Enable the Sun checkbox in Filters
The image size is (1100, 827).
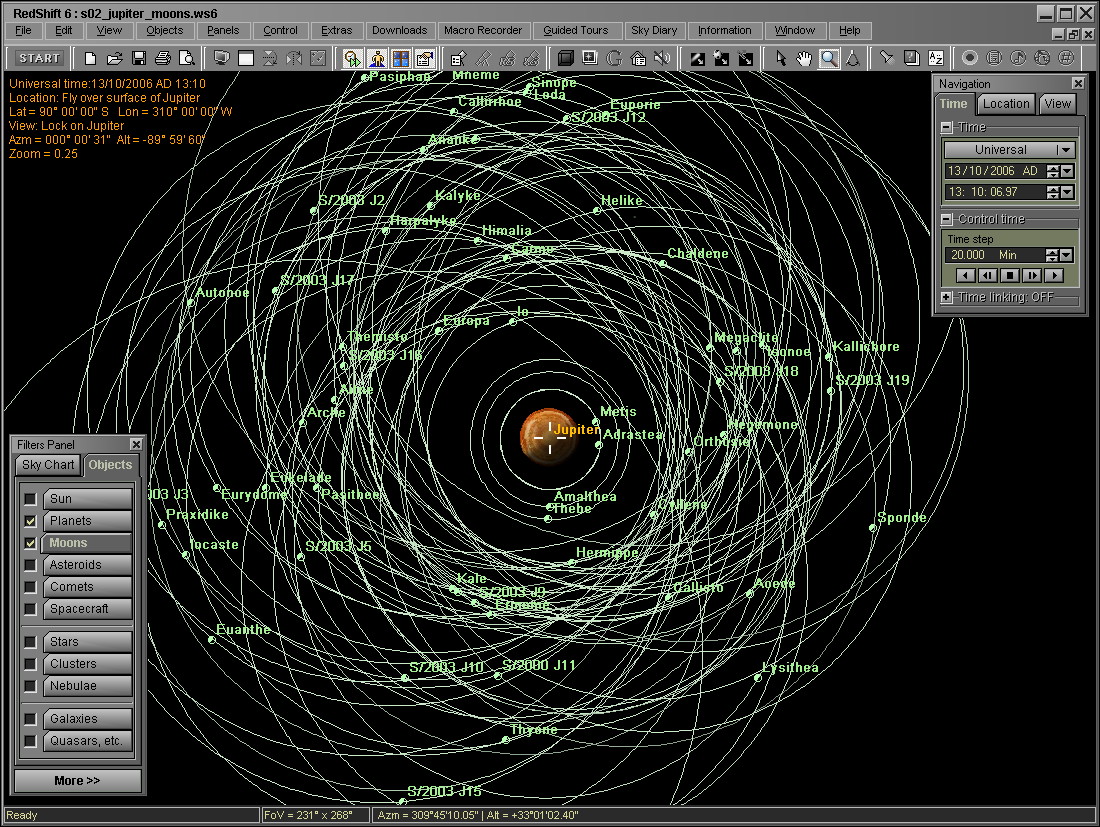(31, 499)
